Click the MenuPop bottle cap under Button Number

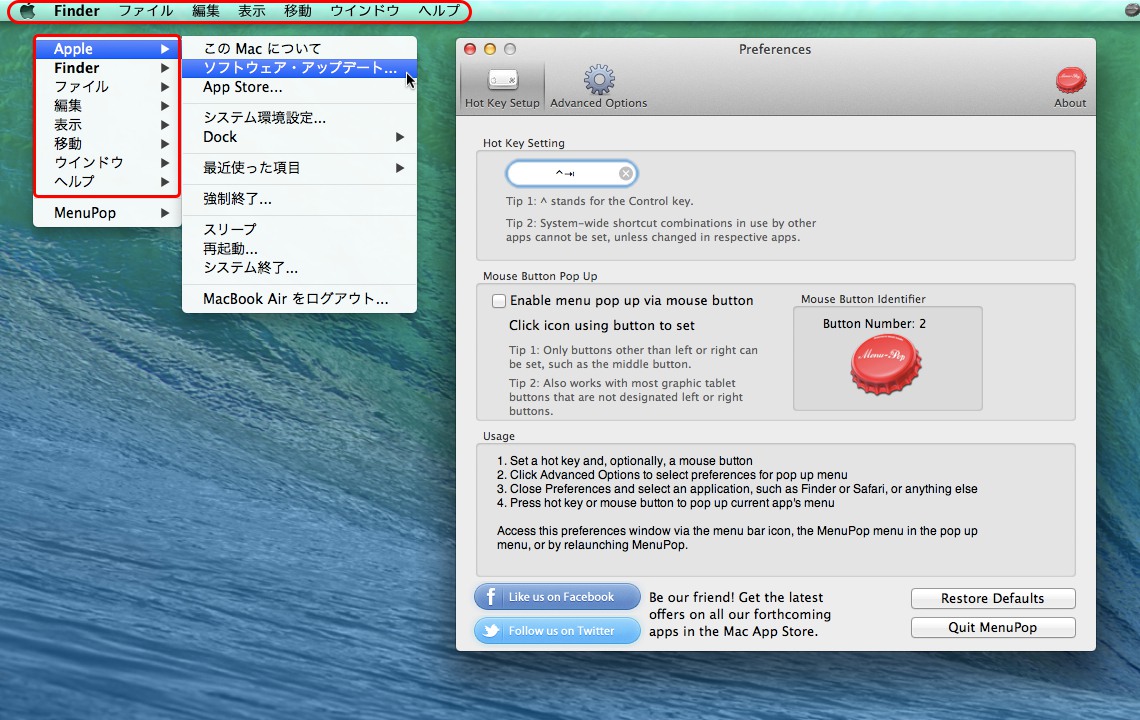tap(886, 364)
